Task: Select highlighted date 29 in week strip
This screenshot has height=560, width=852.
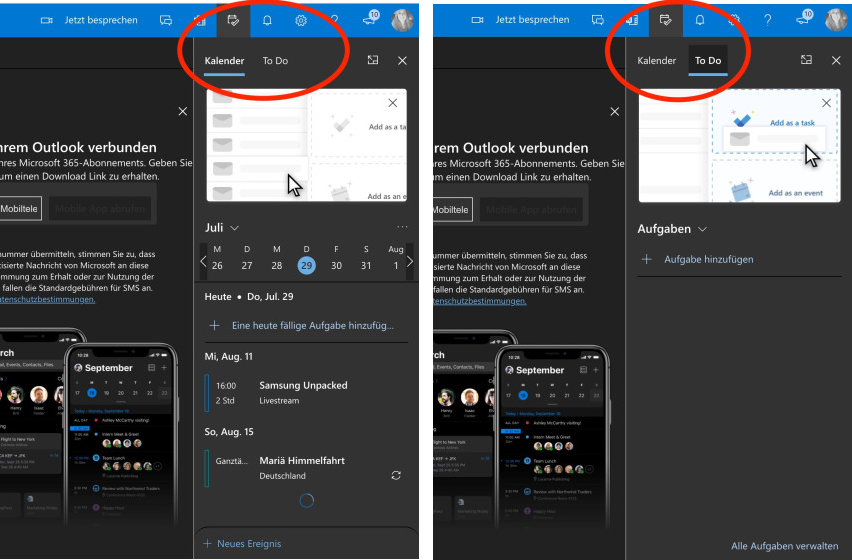Action: (307, 266)
